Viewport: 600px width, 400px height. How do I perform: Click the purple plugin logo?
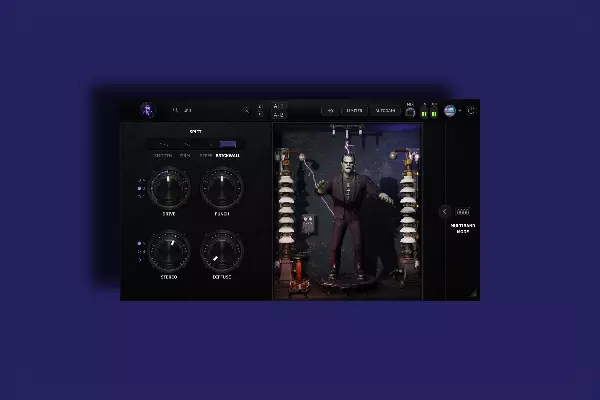[x=147, y=110]
